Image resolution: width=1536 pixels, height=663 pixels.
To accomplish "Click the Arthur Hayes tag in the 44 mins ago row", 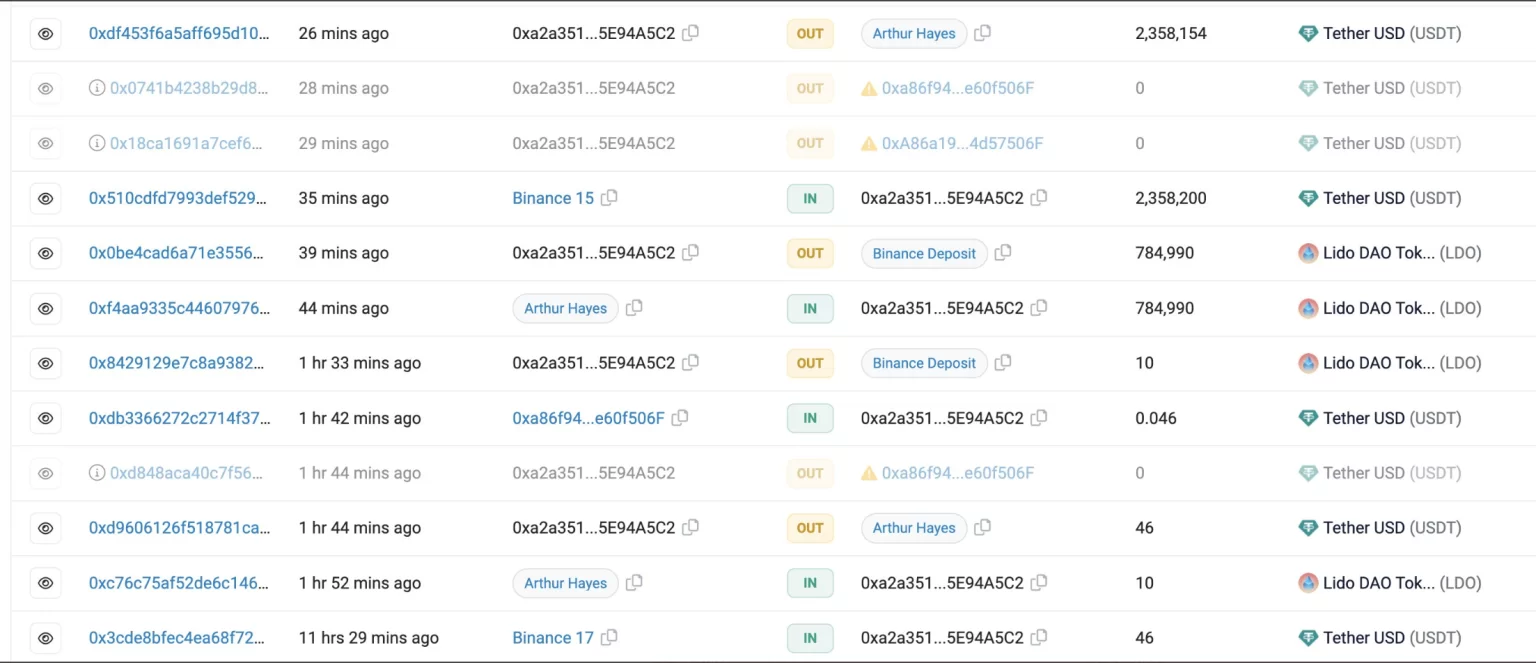I will pos(565,308).
